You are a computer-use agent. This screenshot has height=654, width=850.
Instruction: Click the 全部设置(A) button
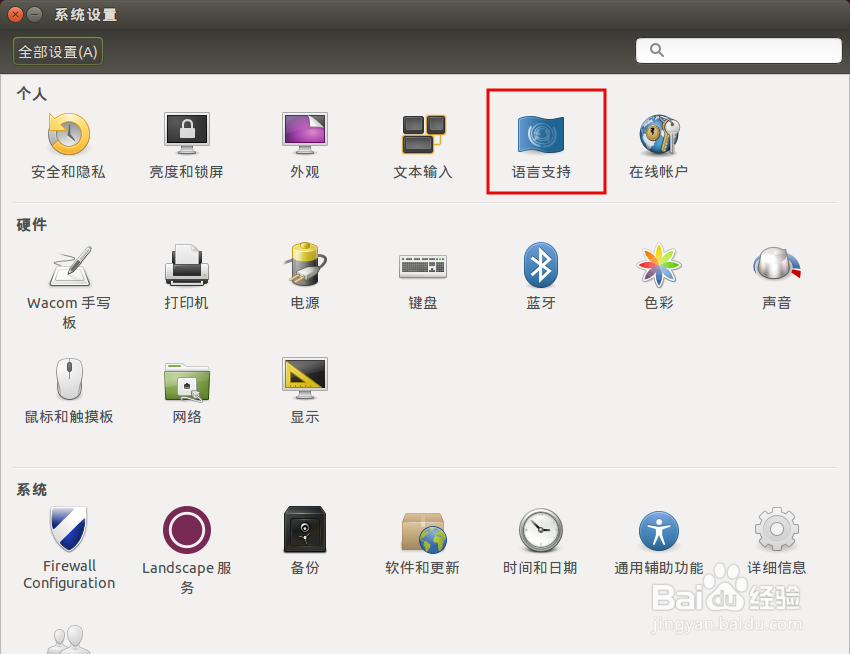tap(57, 50)
